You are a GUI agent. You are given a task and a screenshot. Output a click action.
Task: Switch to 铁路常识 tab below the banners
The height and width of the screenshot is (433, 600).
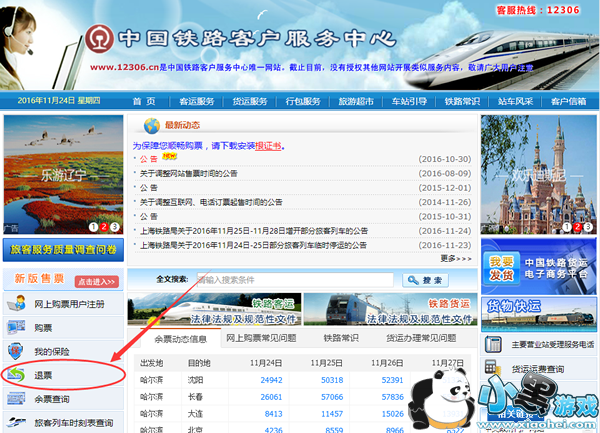pyautogui.click(x=341, y=338)
